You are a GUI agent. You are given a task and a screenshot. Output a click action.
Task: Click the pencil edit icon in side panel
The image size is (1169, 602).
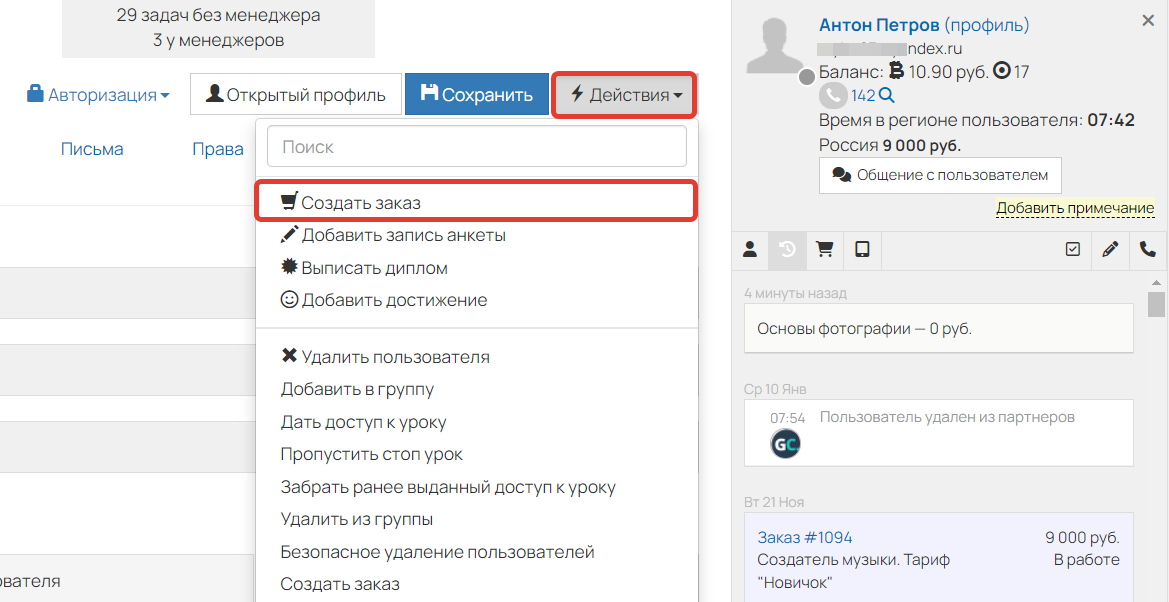tap(1110, 250)
